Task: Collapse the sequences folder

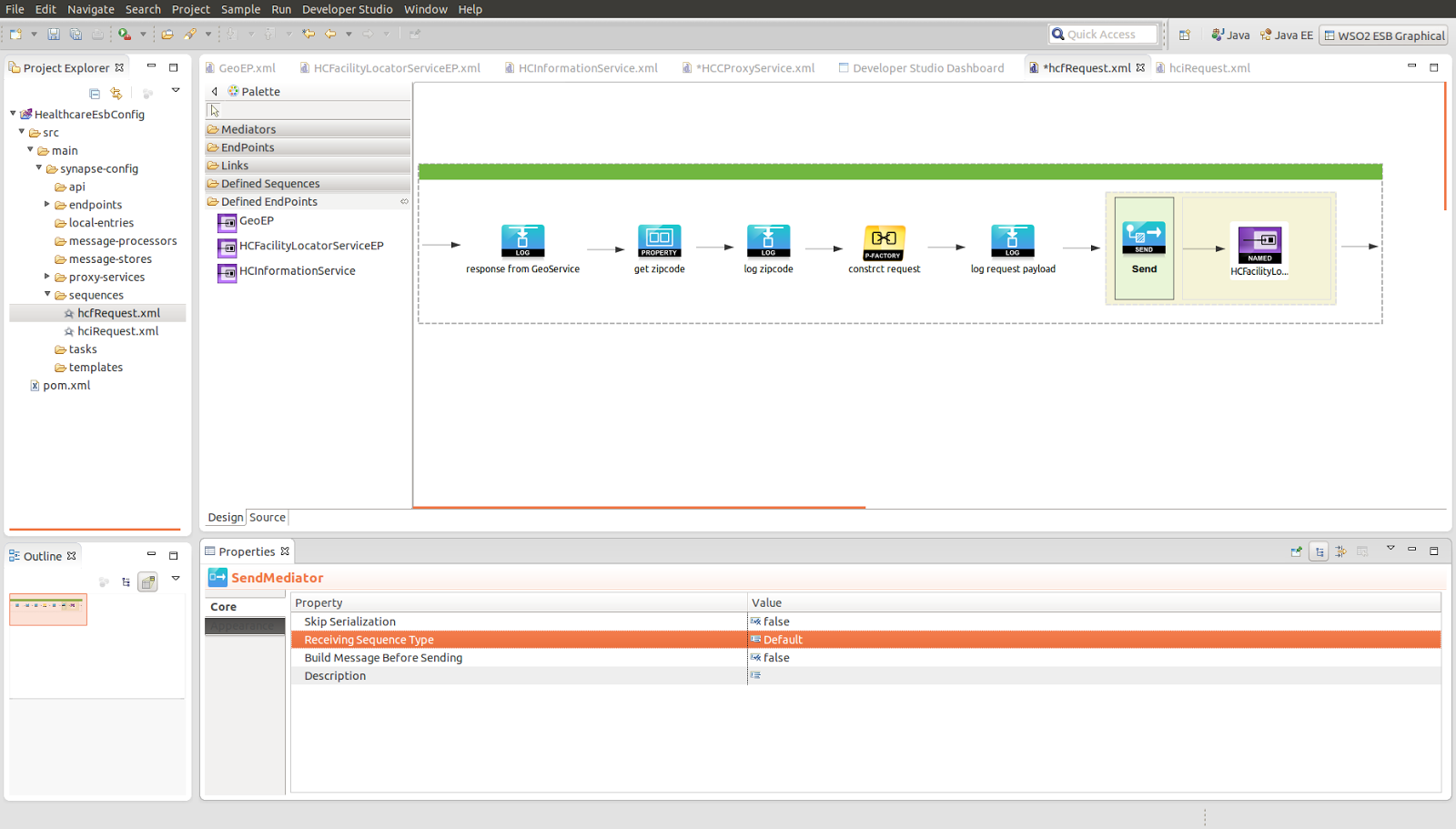Action: click(x=47, y=294)
